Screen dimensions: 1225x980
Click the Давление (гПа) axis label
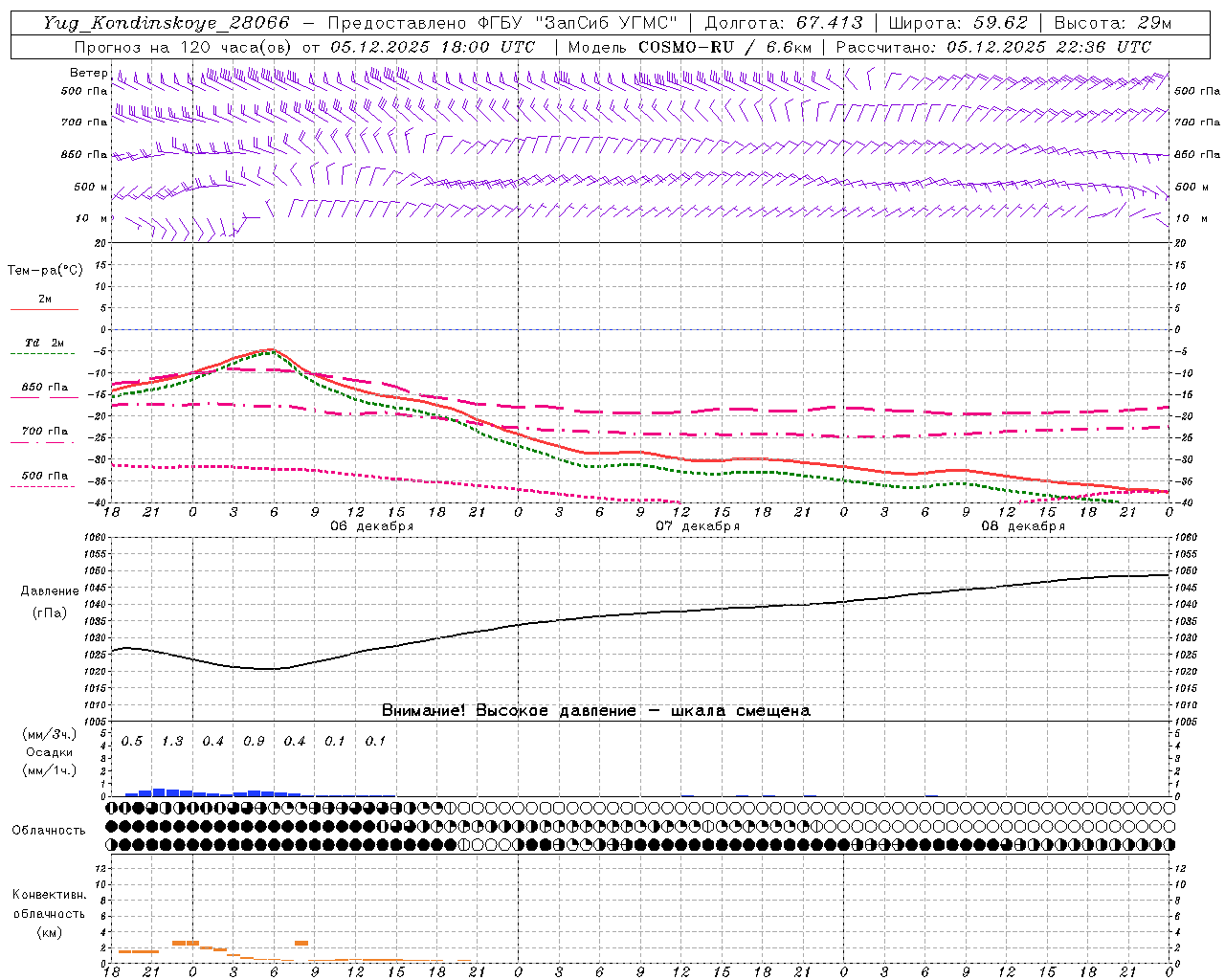click(50, 602)
